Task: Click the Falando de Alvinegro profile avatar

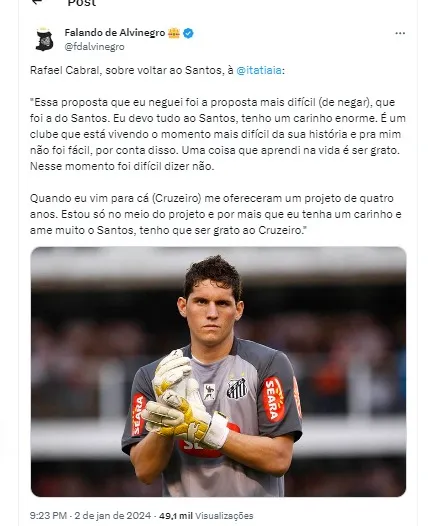Action: 45,40
